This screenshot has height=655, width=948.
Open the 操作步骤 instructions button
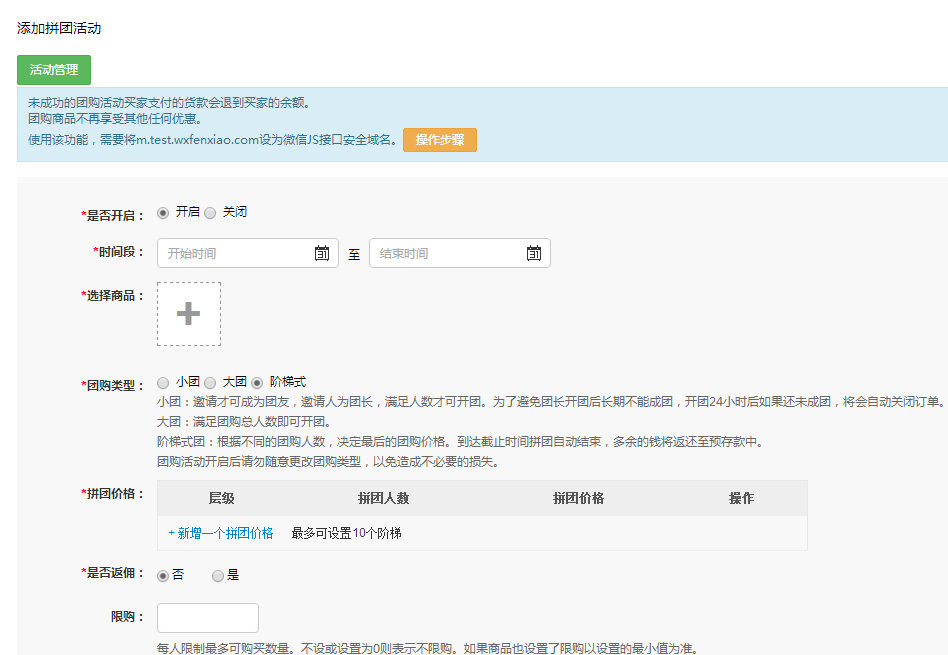click(439, 140)
